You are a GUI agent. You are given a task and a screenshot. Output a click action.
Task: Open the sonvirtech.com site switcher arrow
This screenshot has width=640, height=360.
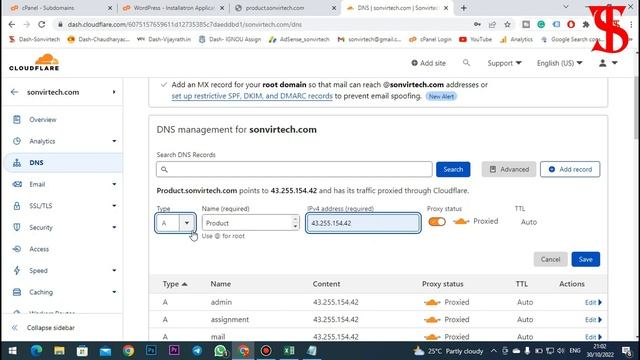tap(114, 92)
